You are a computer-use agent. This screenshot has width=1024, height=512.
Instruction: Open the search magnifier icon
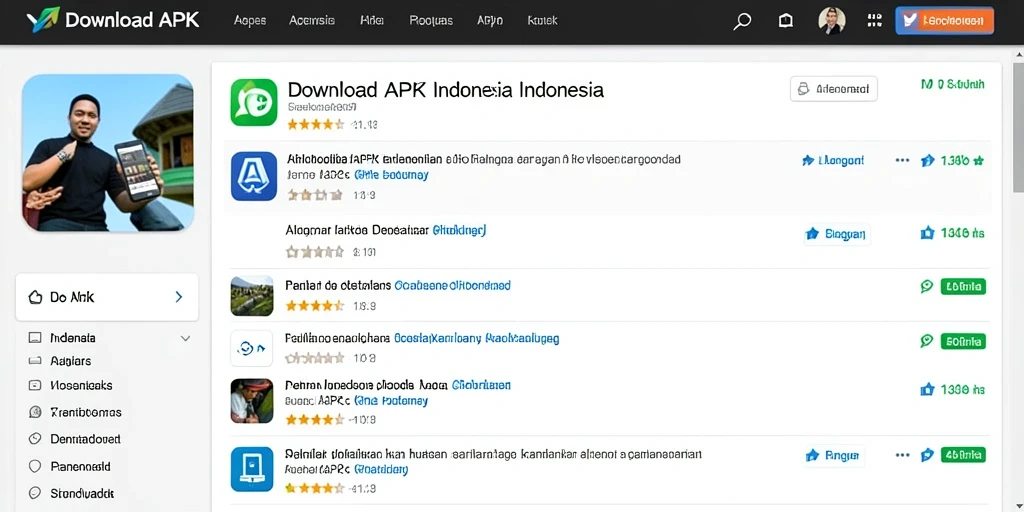[x=742, y=21]
